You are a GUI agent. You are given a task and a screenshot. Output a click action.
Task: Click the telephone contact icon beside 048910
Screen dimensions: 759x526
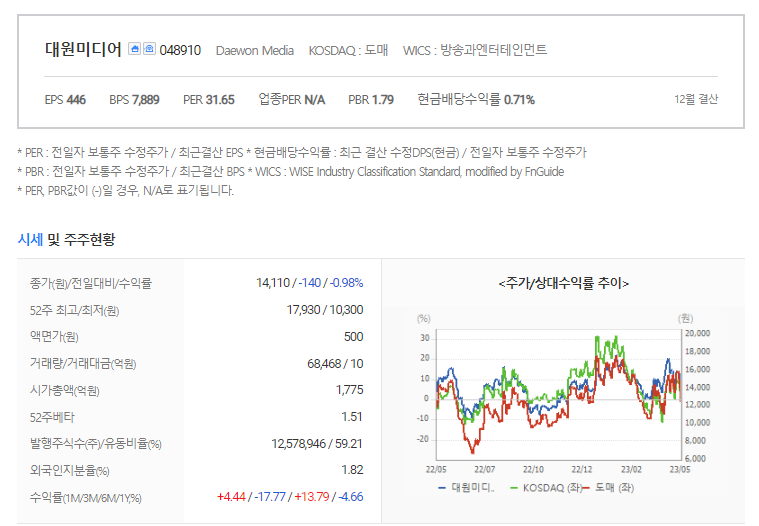[150, 49]
